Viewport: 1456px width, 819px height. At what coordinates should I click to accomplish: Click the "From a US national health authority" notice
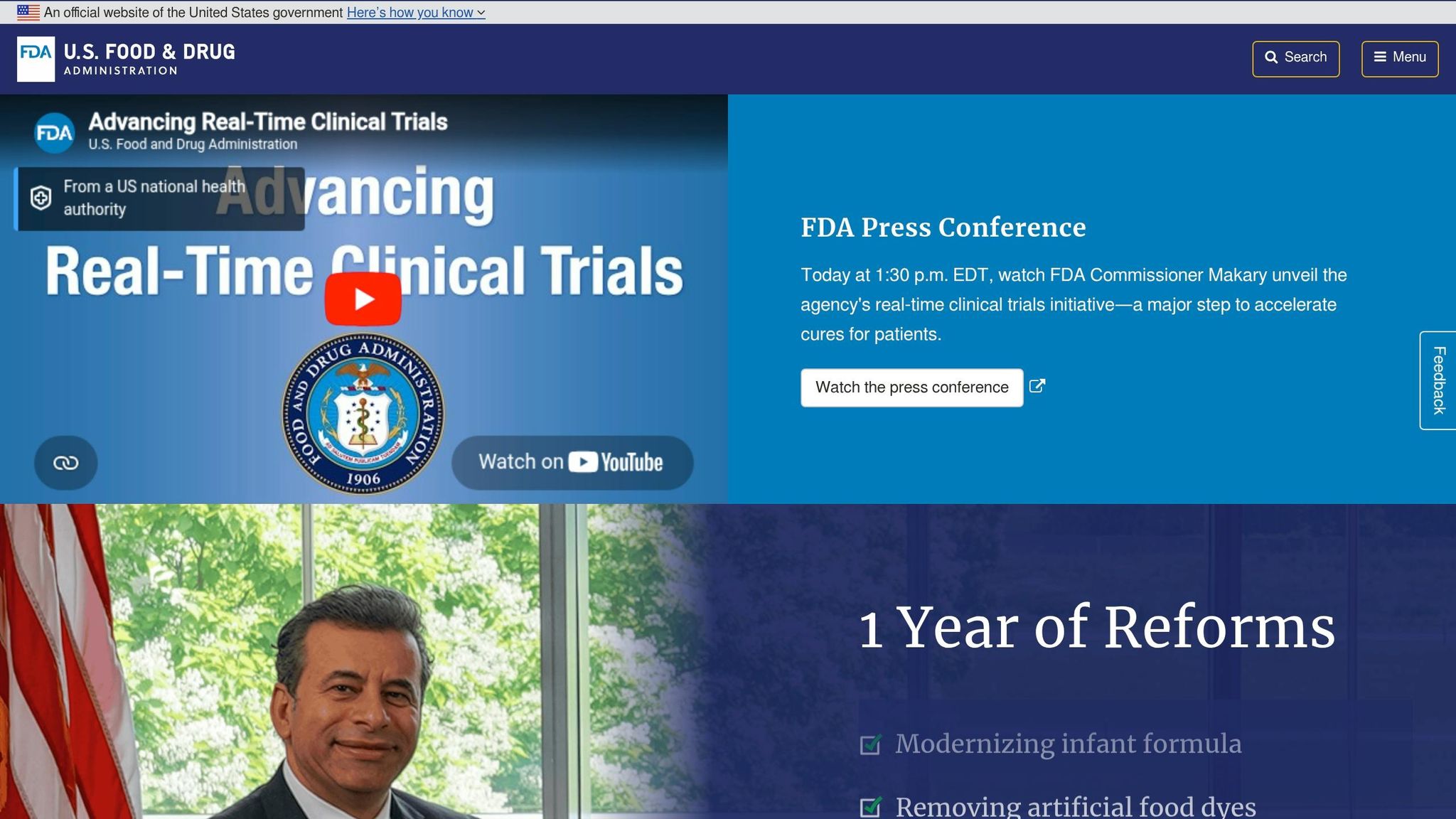click(159, 198)
